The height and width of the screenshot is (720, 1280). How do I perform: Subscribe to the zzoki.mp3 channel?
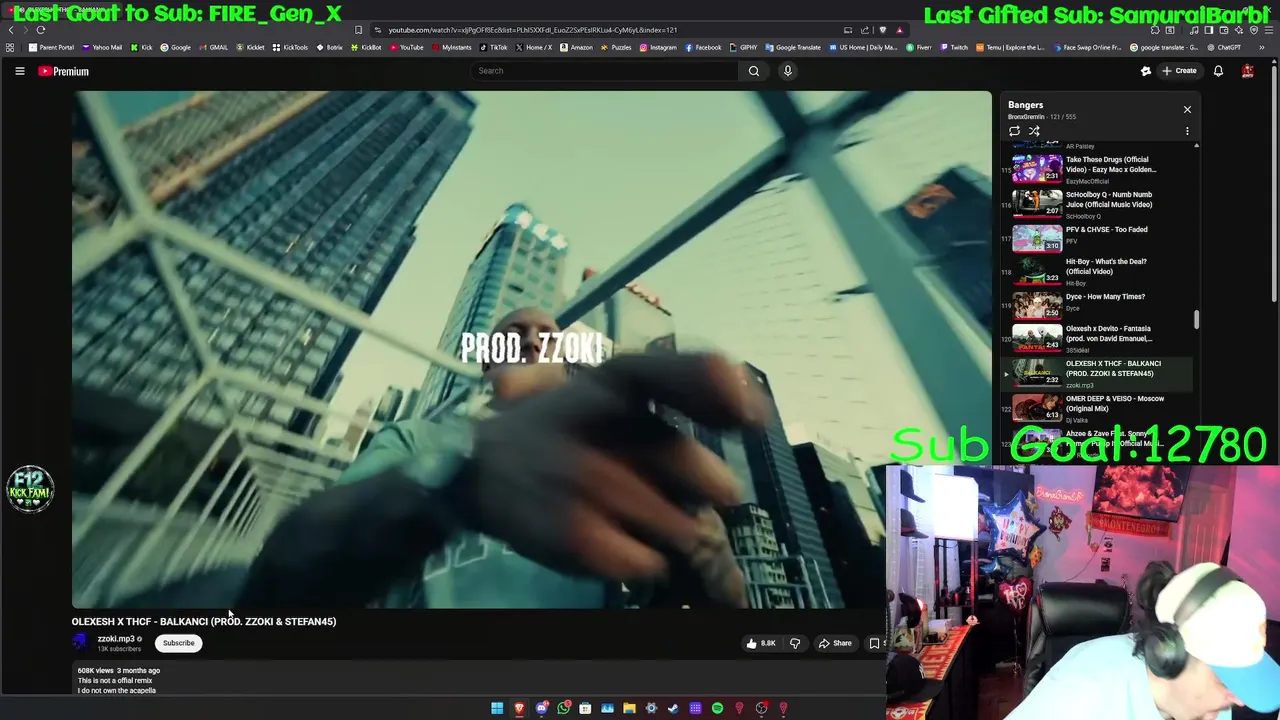[x=179, y=643]
